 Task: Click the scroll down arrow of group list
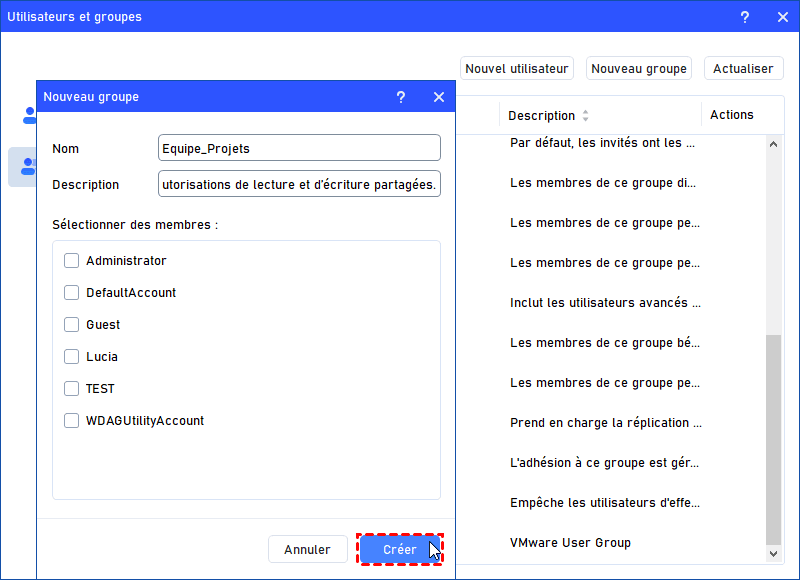pyautogui.click(x=774, y=553)
